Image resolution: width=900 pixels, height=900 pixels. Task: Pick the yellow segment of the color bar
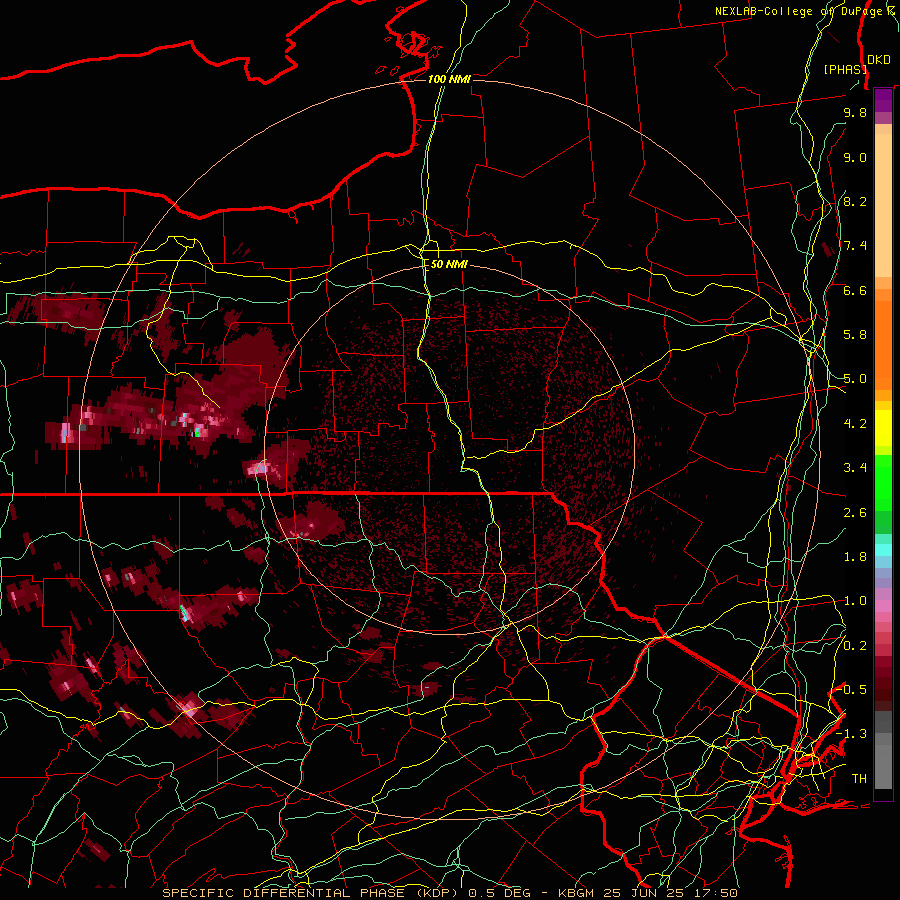[883, 428]
